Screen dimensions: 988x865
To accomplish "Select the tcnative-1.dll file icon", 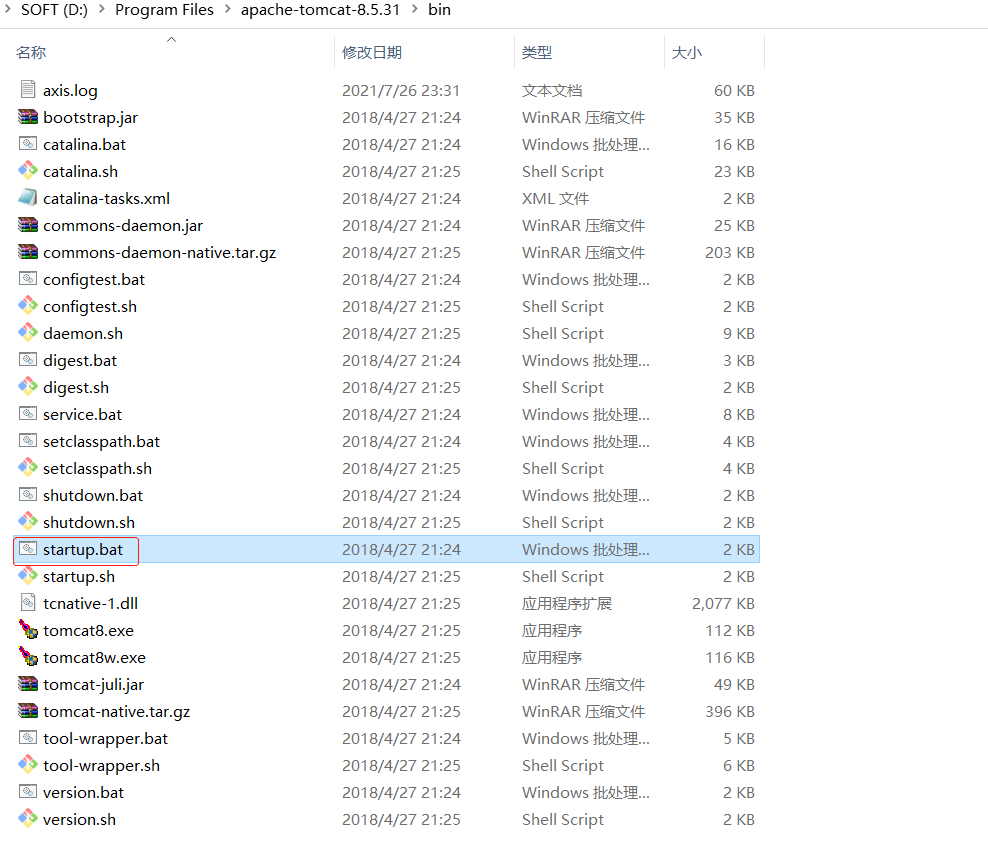I will tap(28, 602).
